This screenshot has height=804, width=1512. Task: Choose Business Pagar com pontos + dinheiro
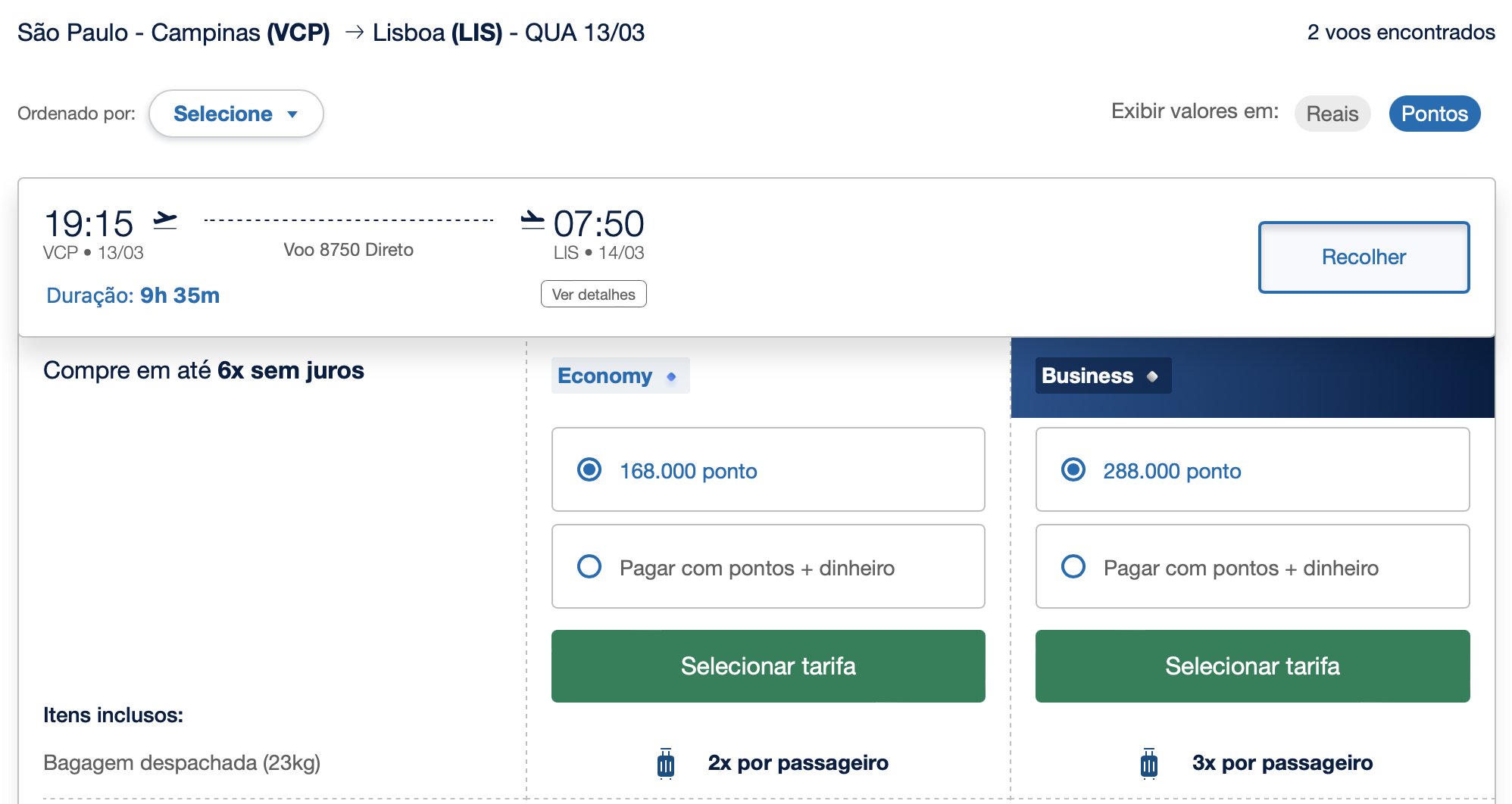pos(1252,566)
